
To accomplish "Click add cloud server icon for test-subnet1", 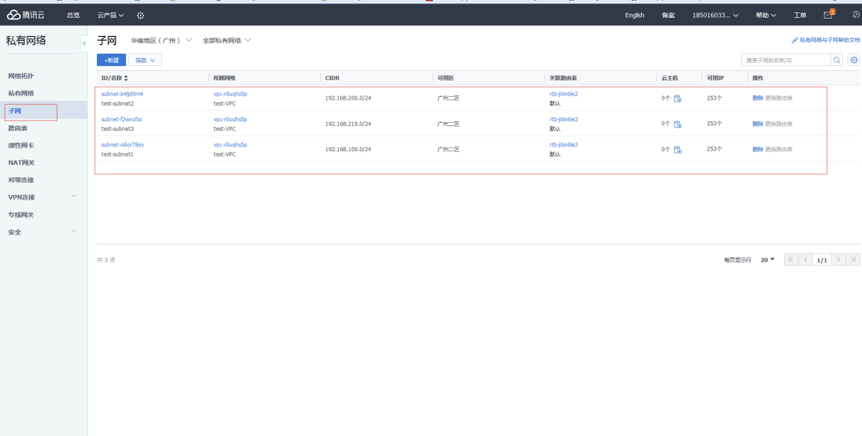I will pyautogui.click(x=677, y=150).
